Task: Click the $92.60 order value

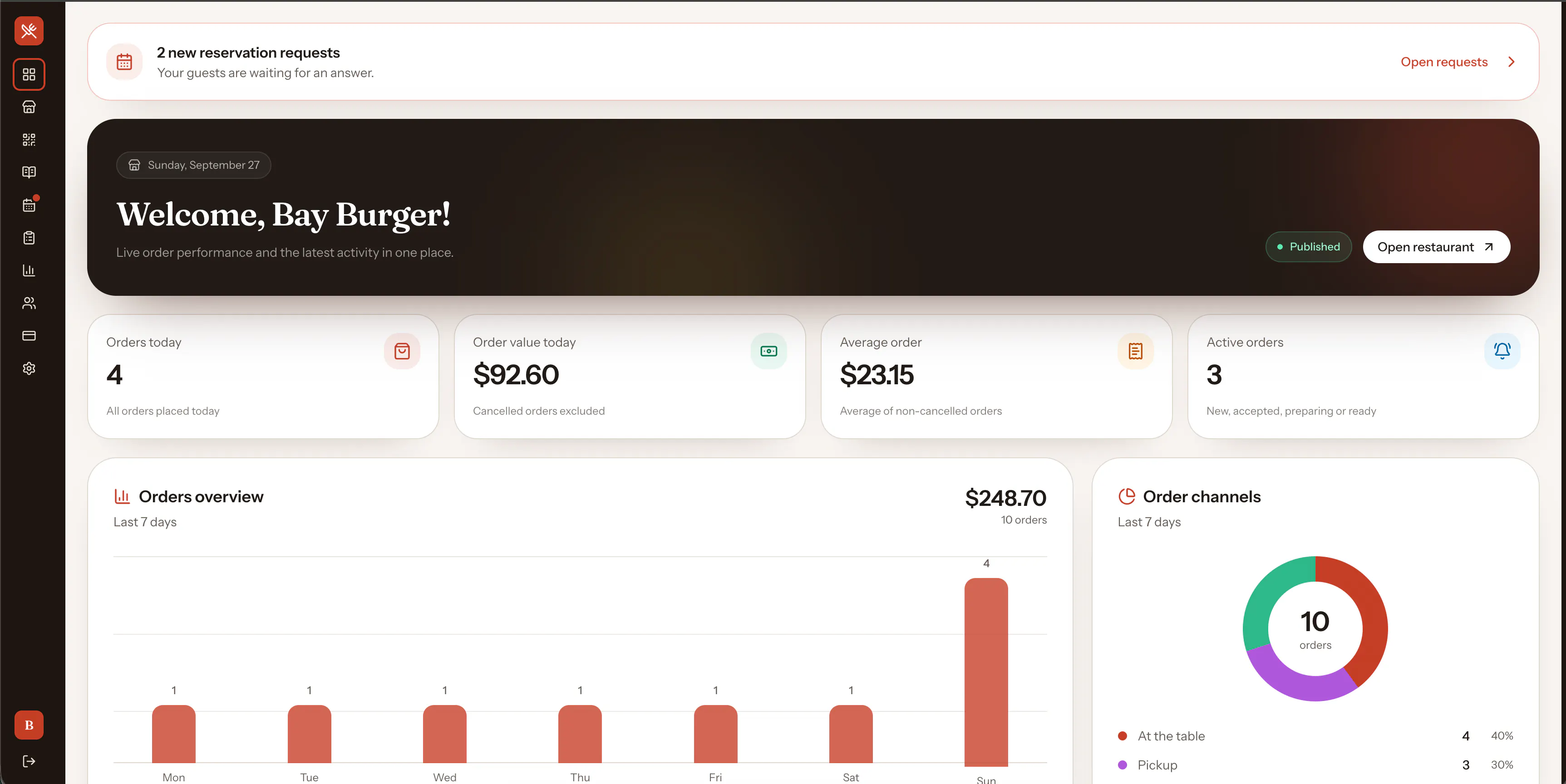Action: 516,375
